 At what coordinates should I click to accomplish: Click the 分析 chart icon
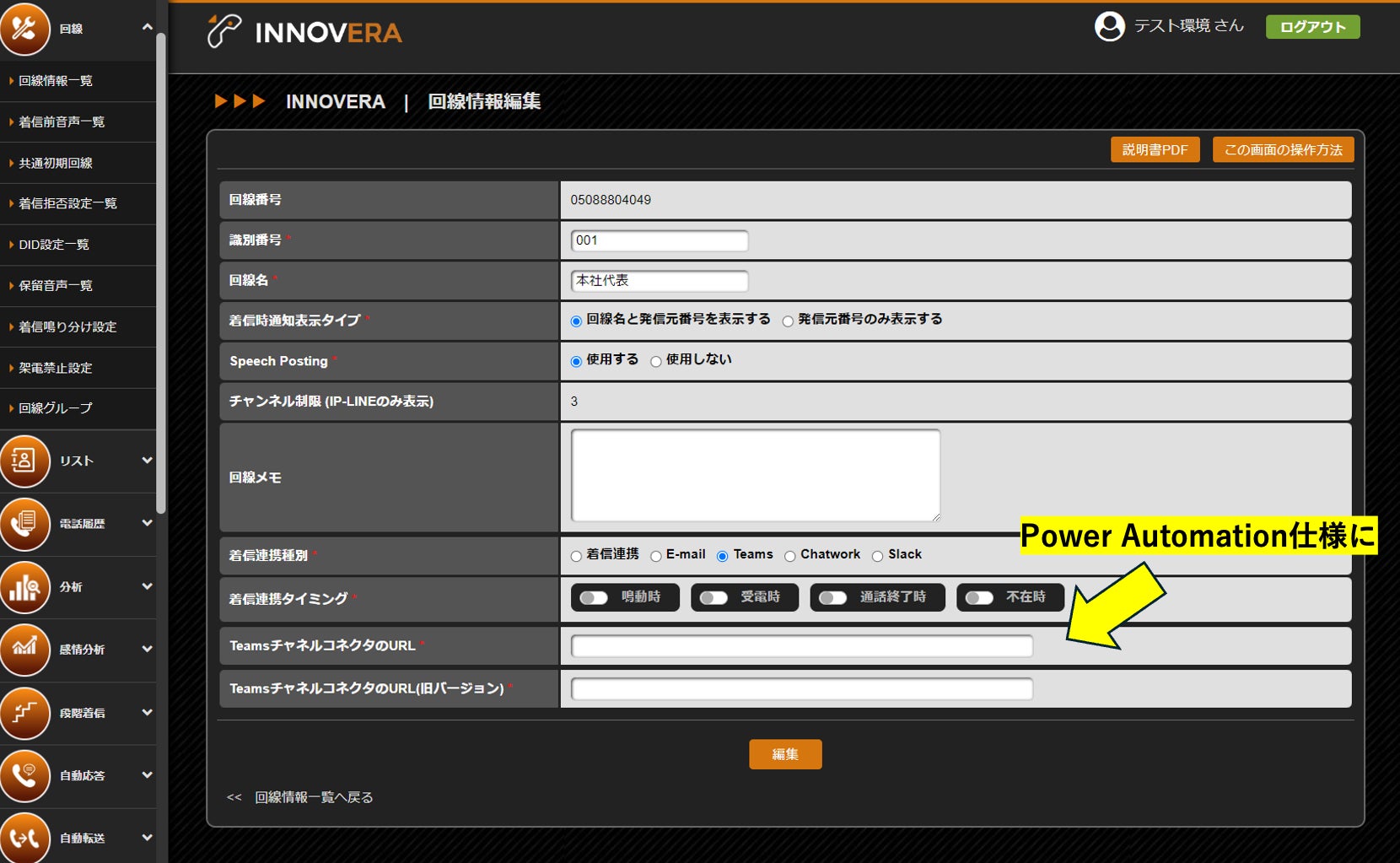[24, 587]
